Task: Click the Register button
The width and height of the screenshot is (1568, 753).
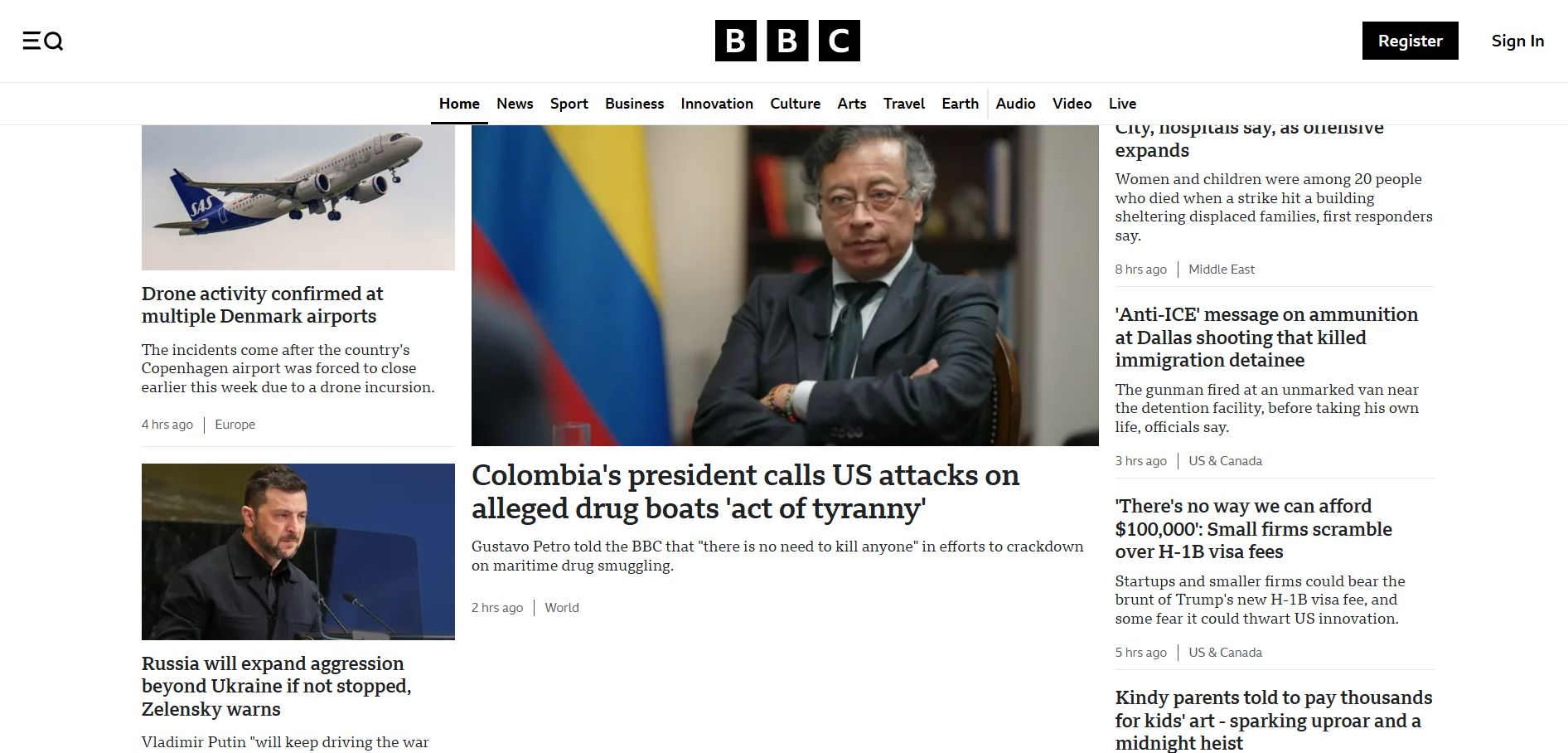Action: 1410,41
